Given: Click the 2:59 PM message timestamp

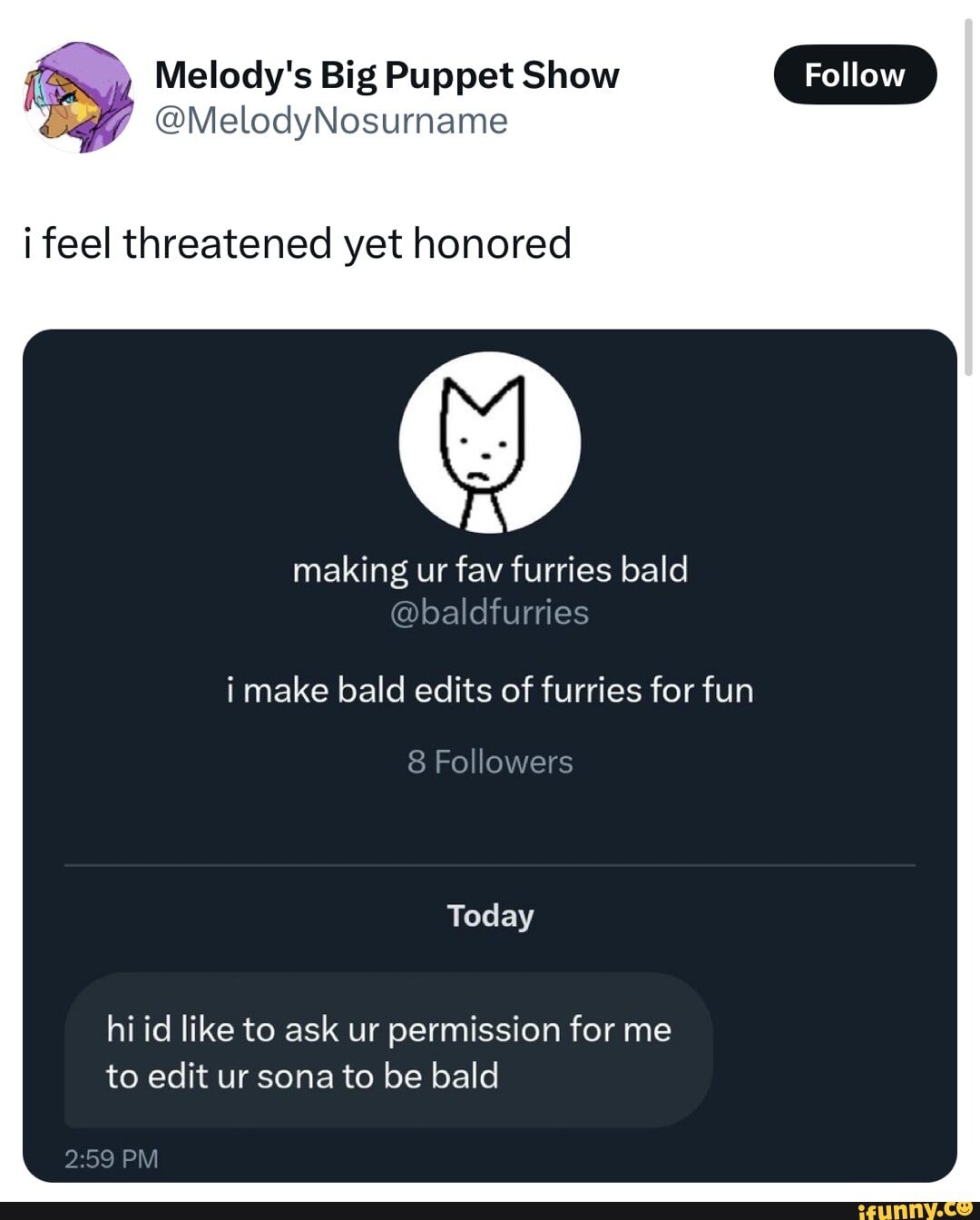Looking at the screenshot, I should click(x=112, y=1158).
